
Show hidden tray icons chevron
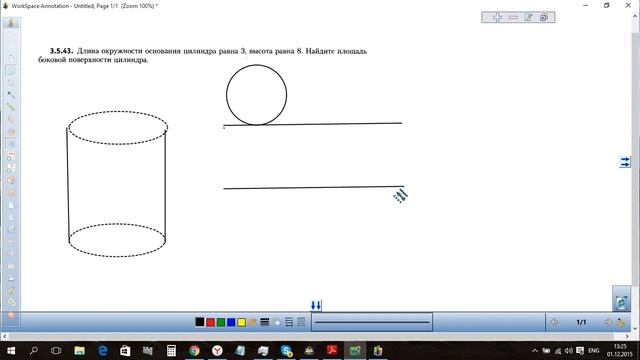535,351
